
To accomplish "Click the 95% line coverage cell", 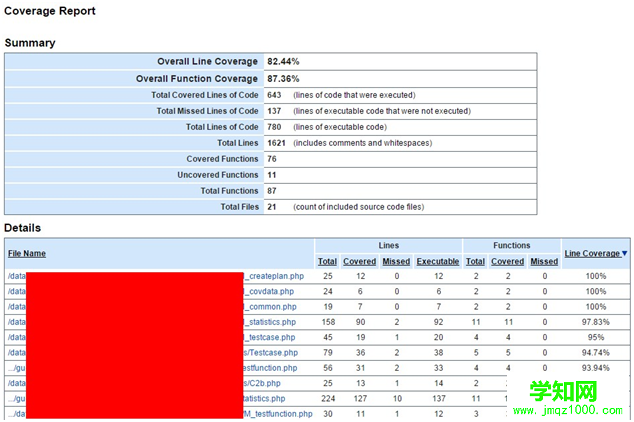I will 596,337.
